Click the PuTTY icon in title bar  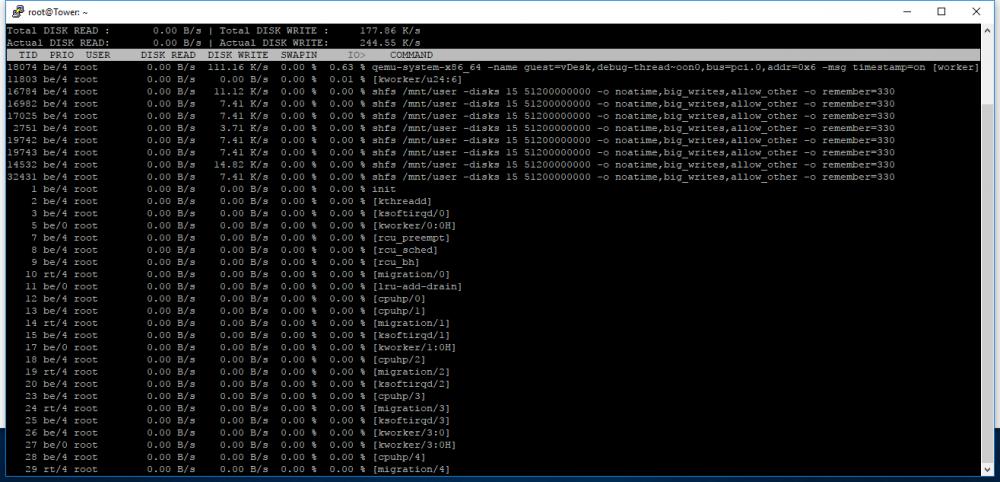[x=18, y=11]
